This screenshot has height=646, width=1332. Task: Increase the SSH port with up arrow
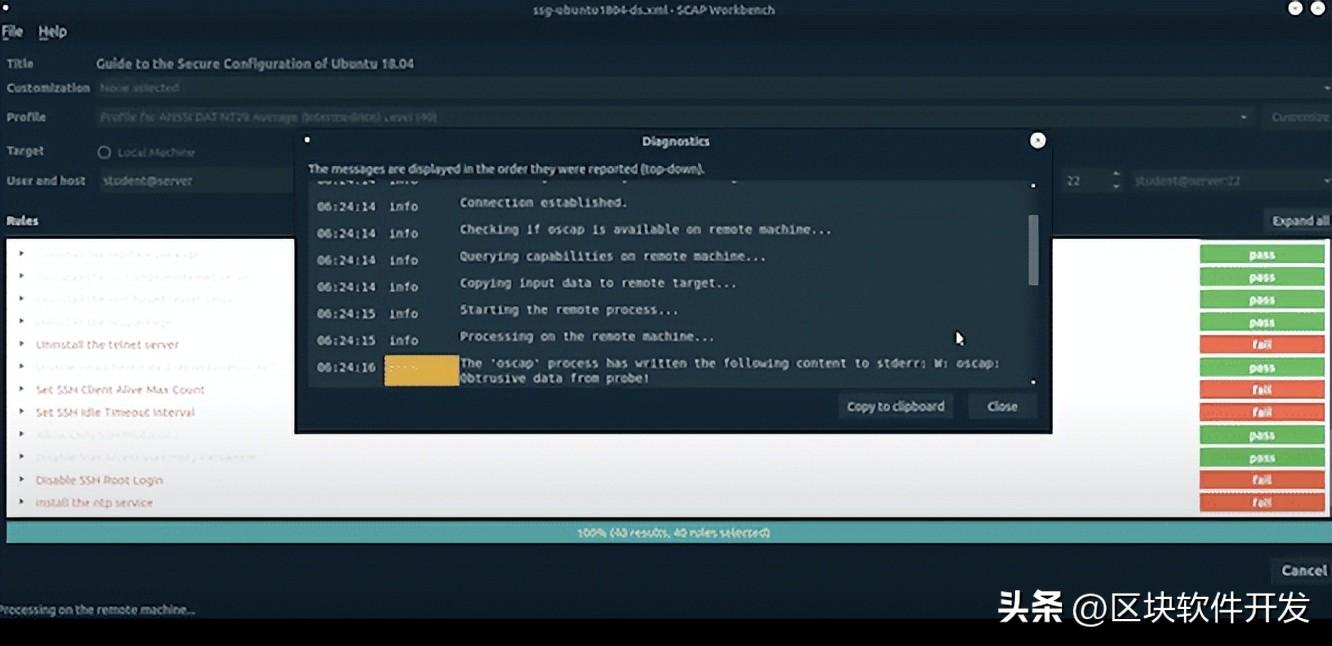point(1116,175)
